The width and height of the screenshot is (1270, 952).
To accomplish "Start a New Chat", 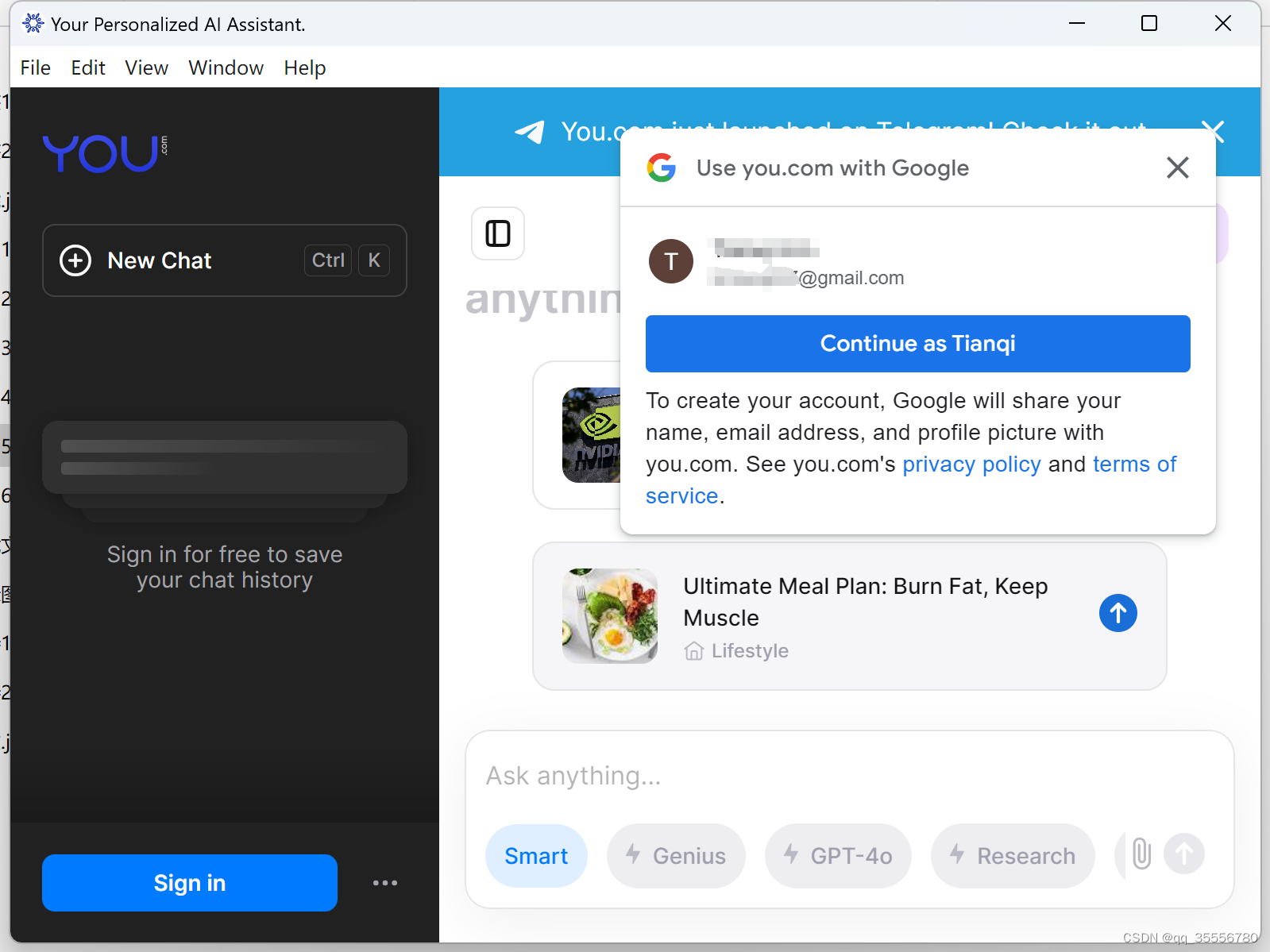I will click(x=225, y=260).
